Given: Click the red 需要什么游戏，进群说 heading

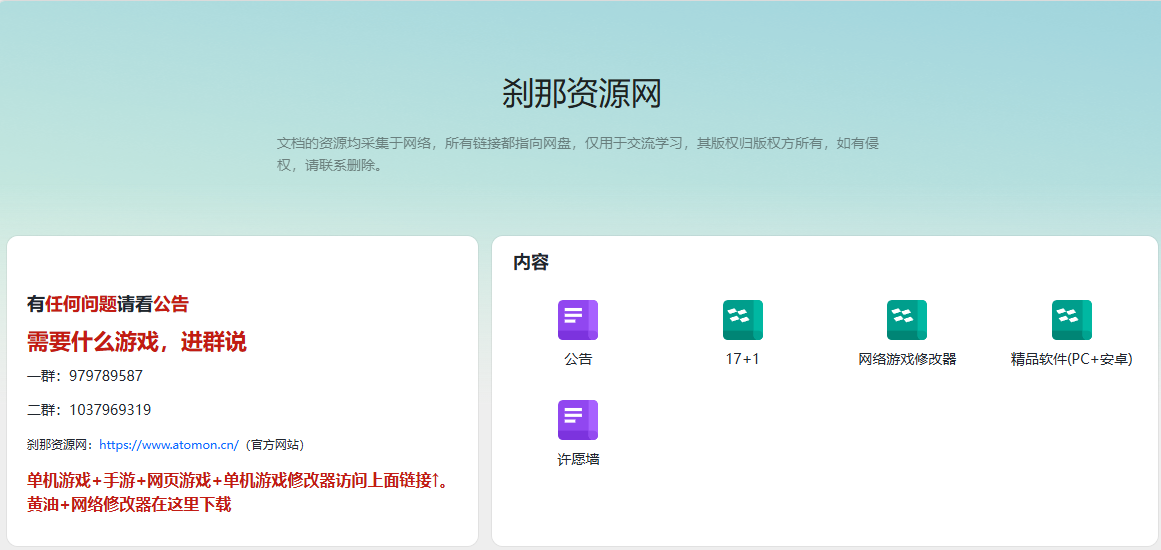Looking at the screenshot, I should (136, 342).
